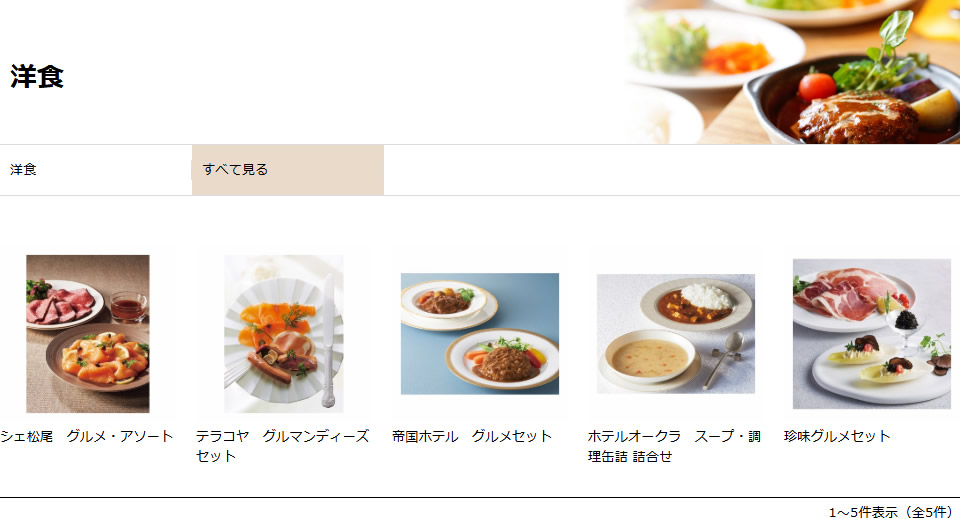Screen dimensions: 960x518
Task: Follow the テラコヤ グルマンディーズセット text link
Action: (x=282, y=446)
